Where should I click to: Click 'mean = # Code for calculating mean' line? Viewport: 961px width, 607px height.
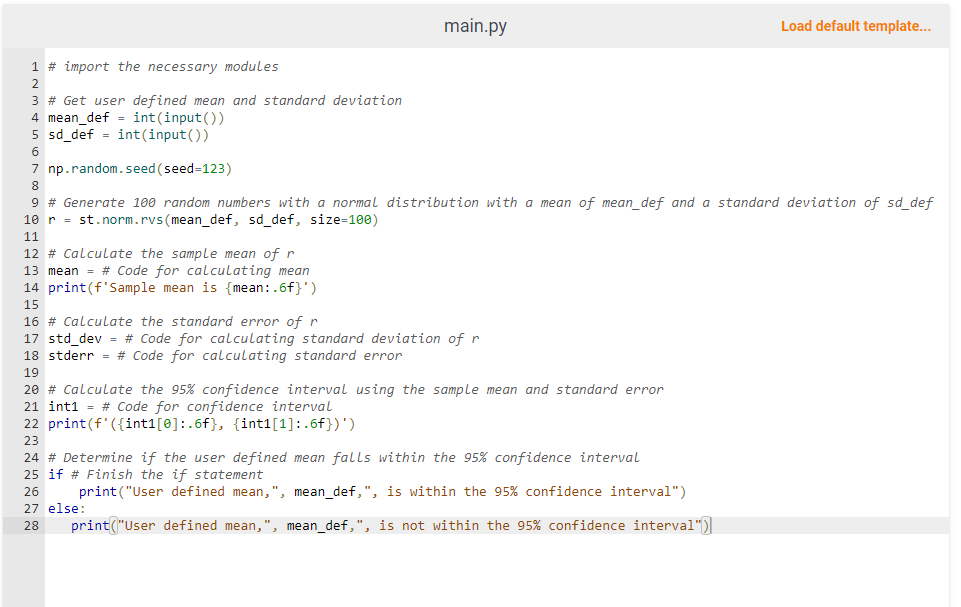tap(178, 271)
